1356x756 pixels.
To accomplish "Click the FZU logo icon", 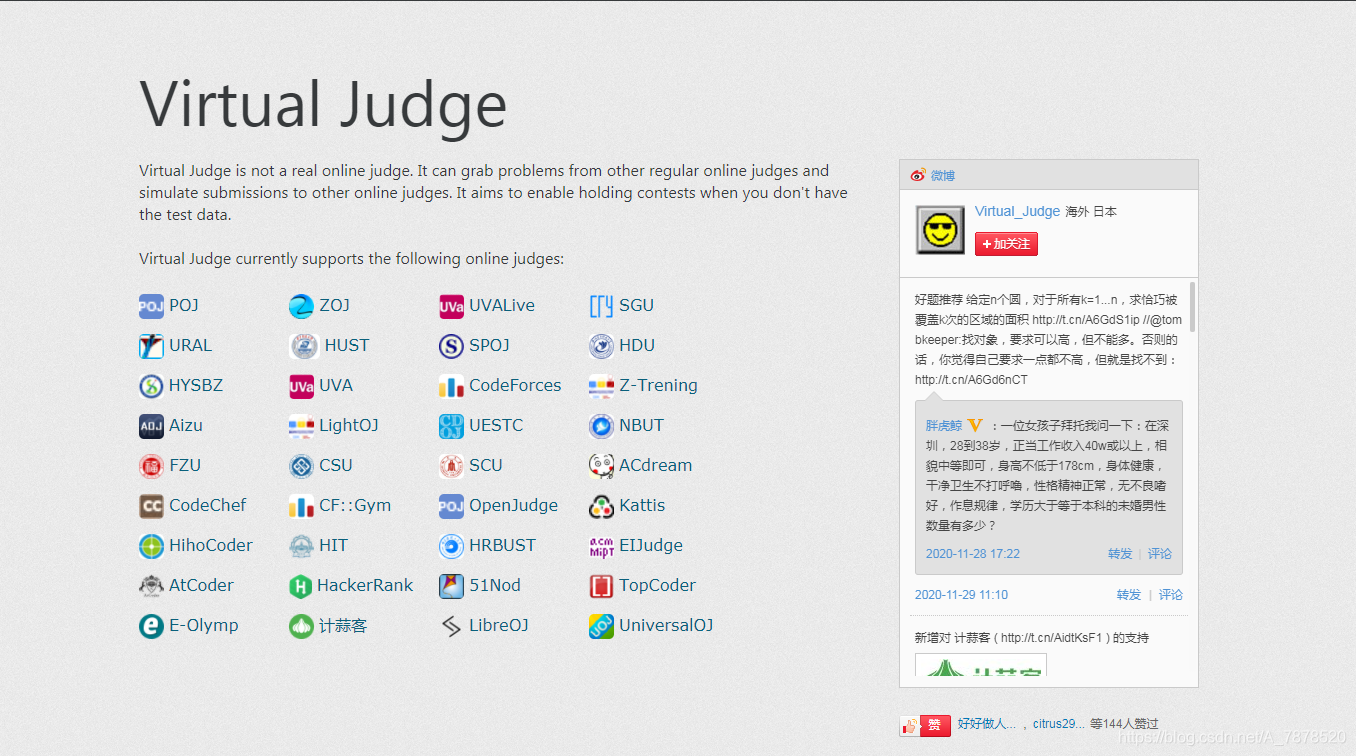I will pyautogui.click(x=151, y=466).
